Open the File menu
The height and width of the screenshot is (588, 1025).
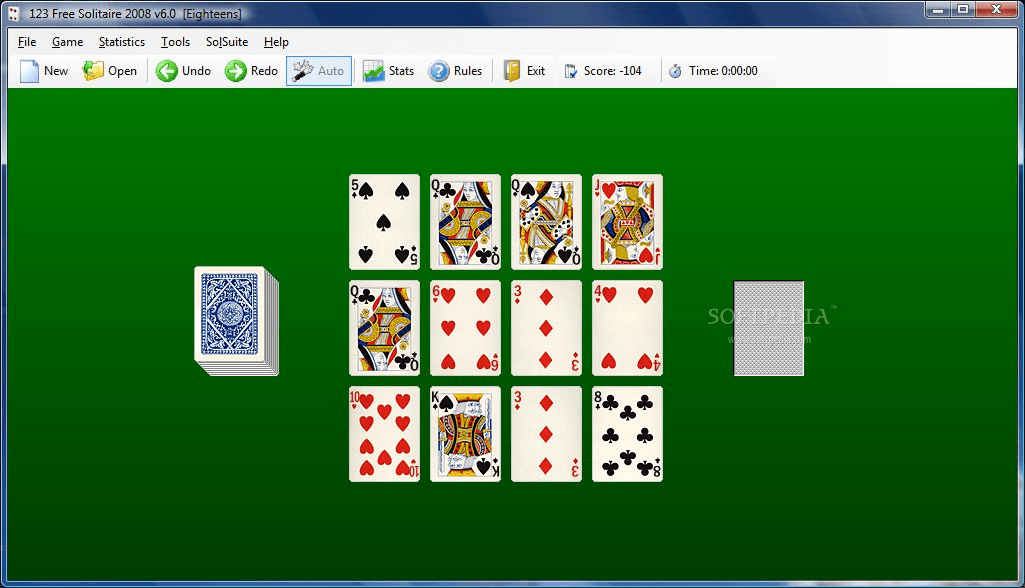click(26, 42)
